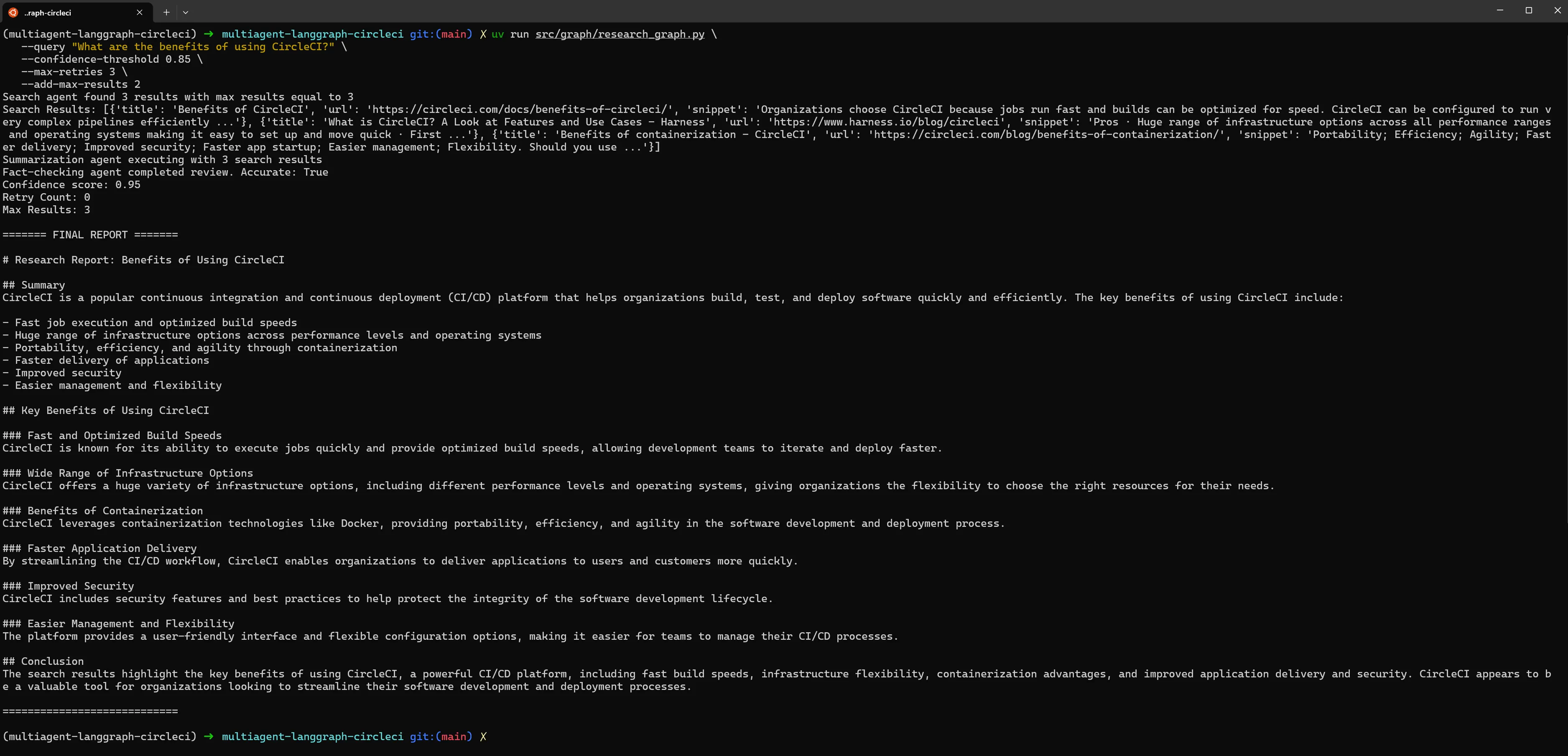Click the "Max Results: 3" line
The width and height of the screenshot is (1568, 756).
click(46, 210)
